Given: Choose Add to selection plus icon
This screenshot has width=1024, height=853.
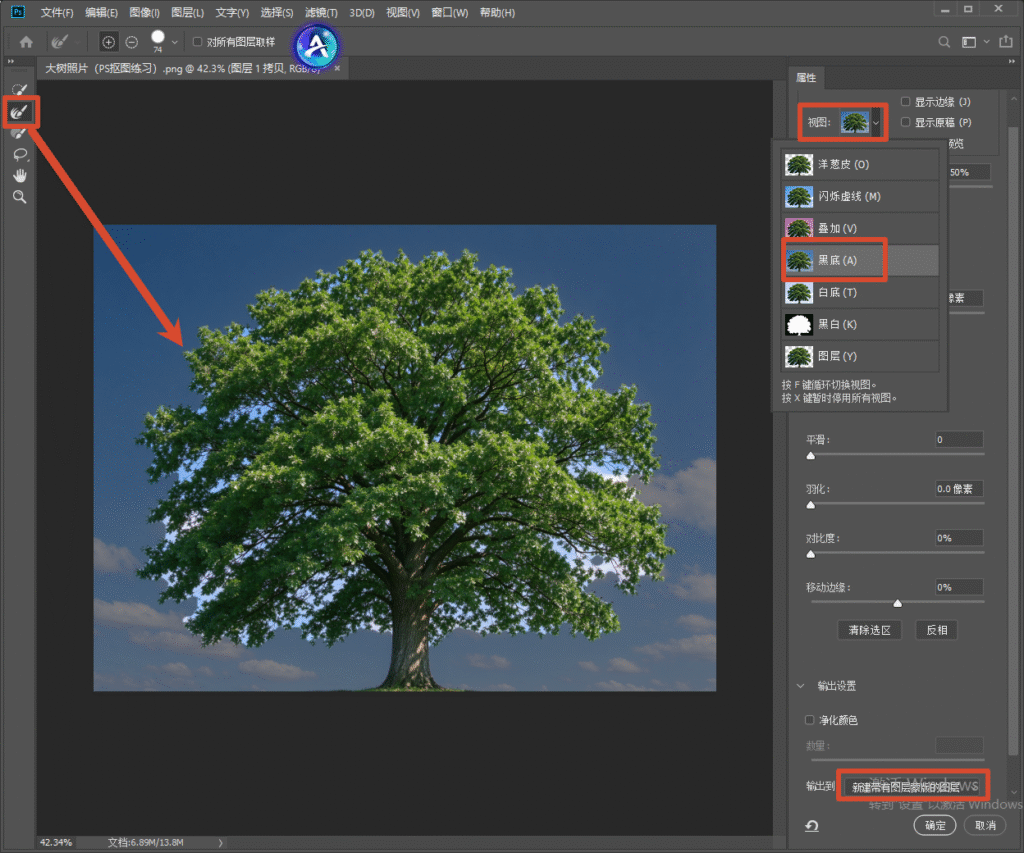Looking at the screenshot, I should pos(108,42).
